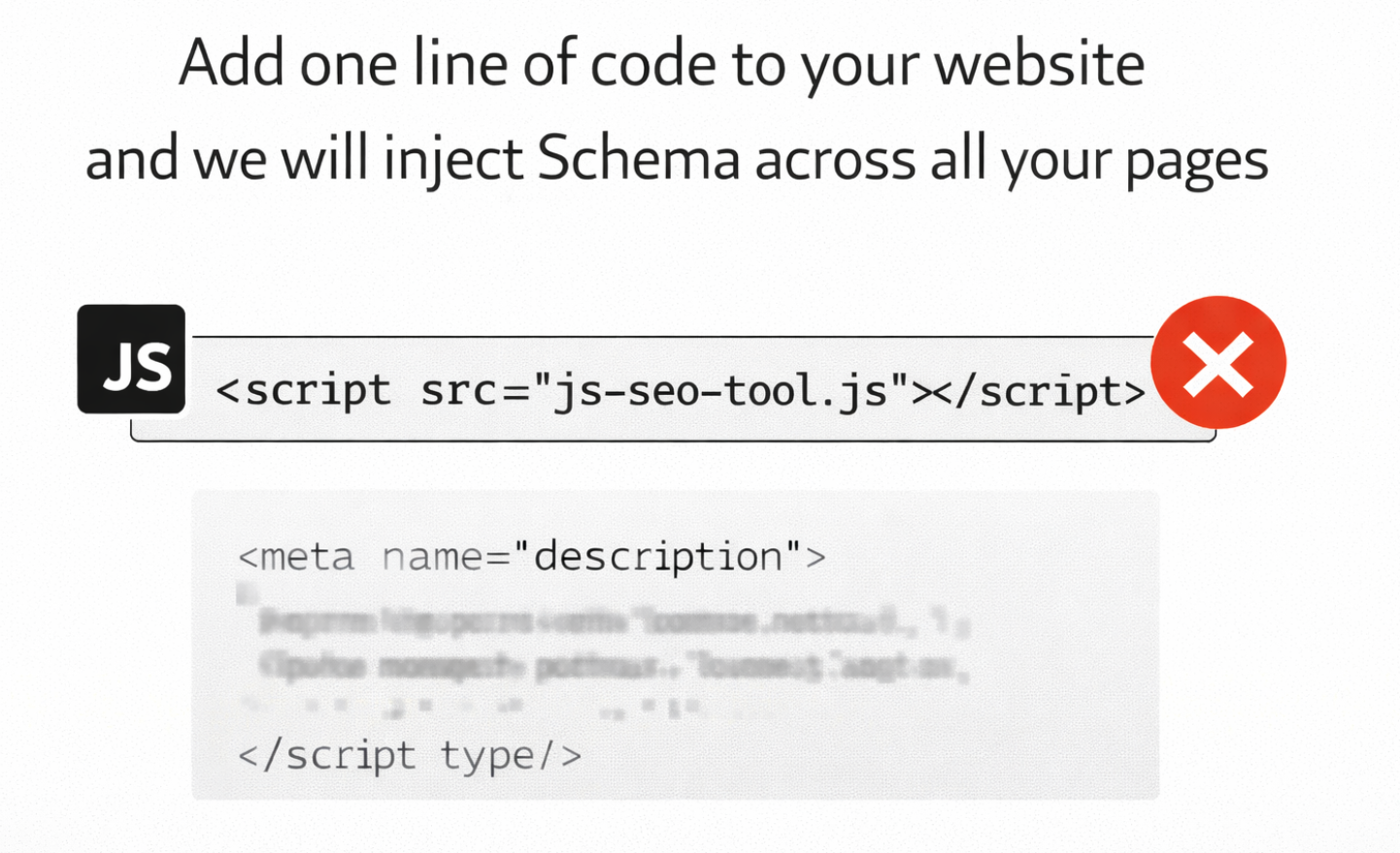Image resolution: width=1400 pixels, height=853 pixels.
Task: Click the first blurred code line
Action: click(x=614, y=620)
